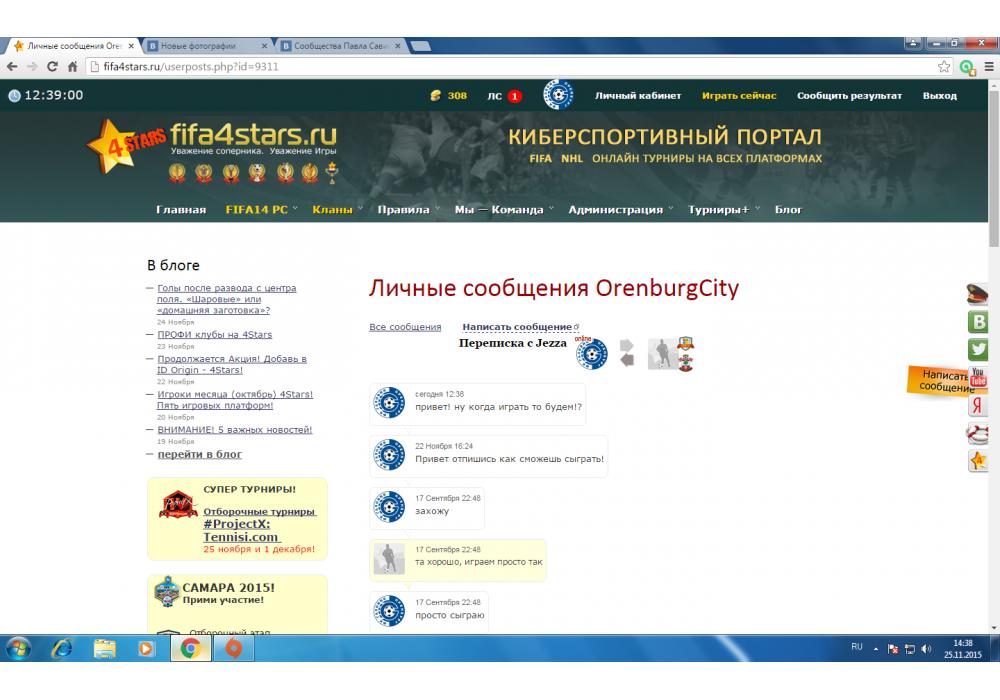Click the САМАРА 2015! banner title
The height and width of the screenshot is (700, 1000).
[x=228, y=588]
